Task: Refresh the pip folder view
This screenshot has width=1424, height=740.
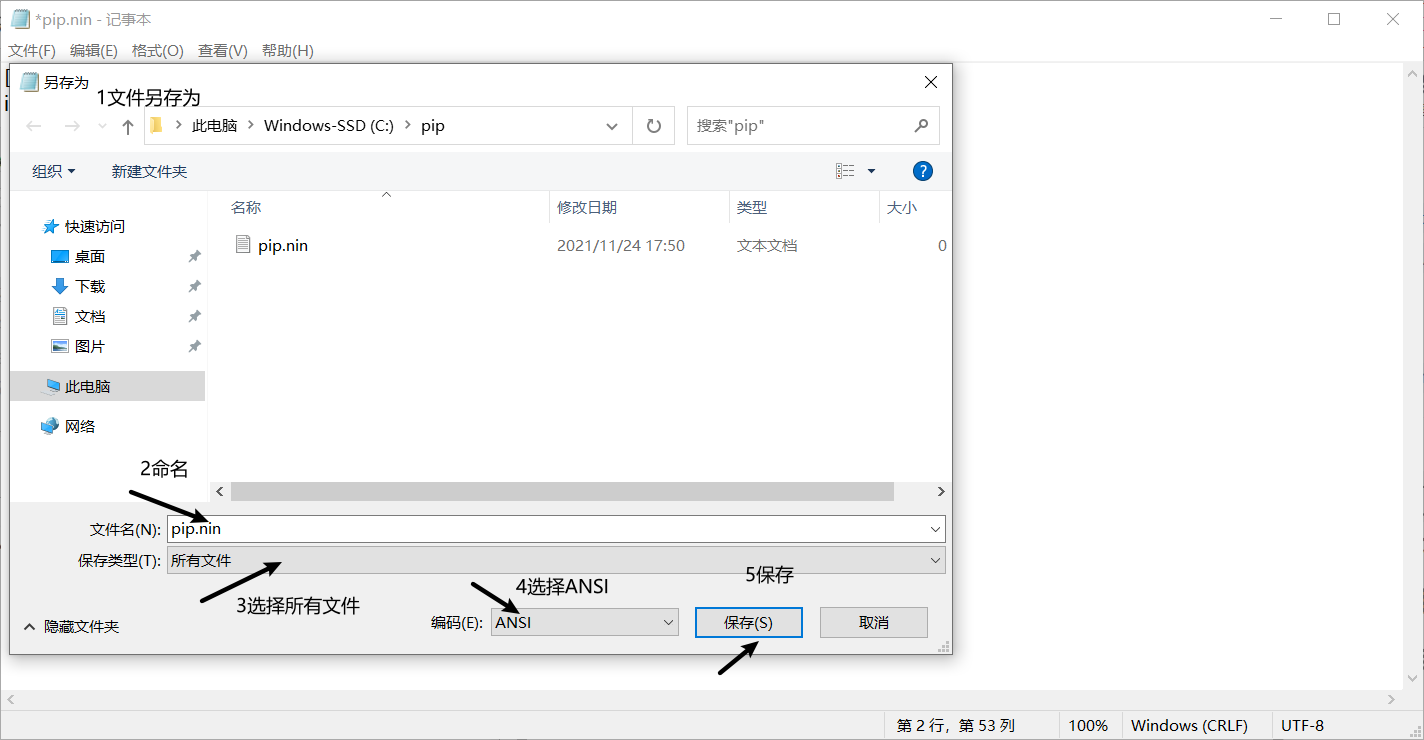Action: 654,126
